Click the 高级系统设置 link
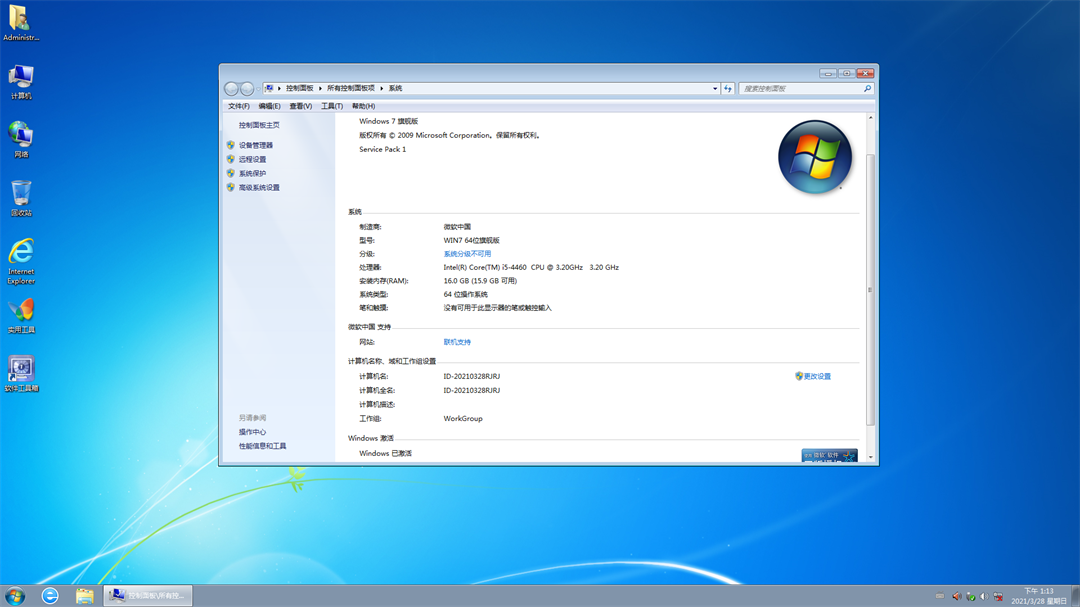1080x607 pixels. tap(259, 187)
